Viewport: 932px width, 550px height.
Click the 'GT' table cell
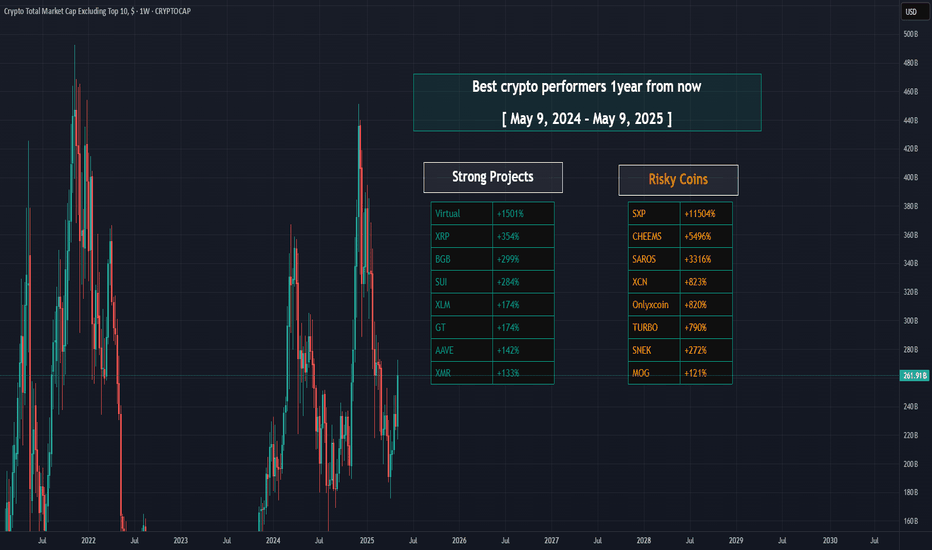462,328
